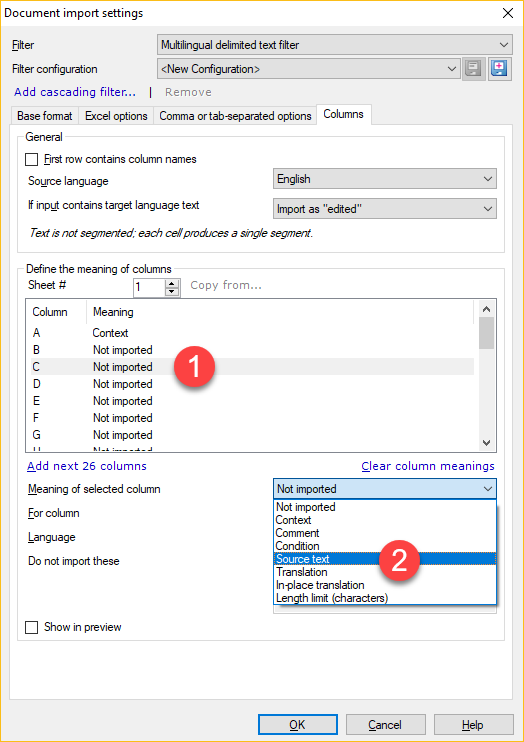Open the Filter dropdown
Screen dimensions: 524x742
(335, 45)
